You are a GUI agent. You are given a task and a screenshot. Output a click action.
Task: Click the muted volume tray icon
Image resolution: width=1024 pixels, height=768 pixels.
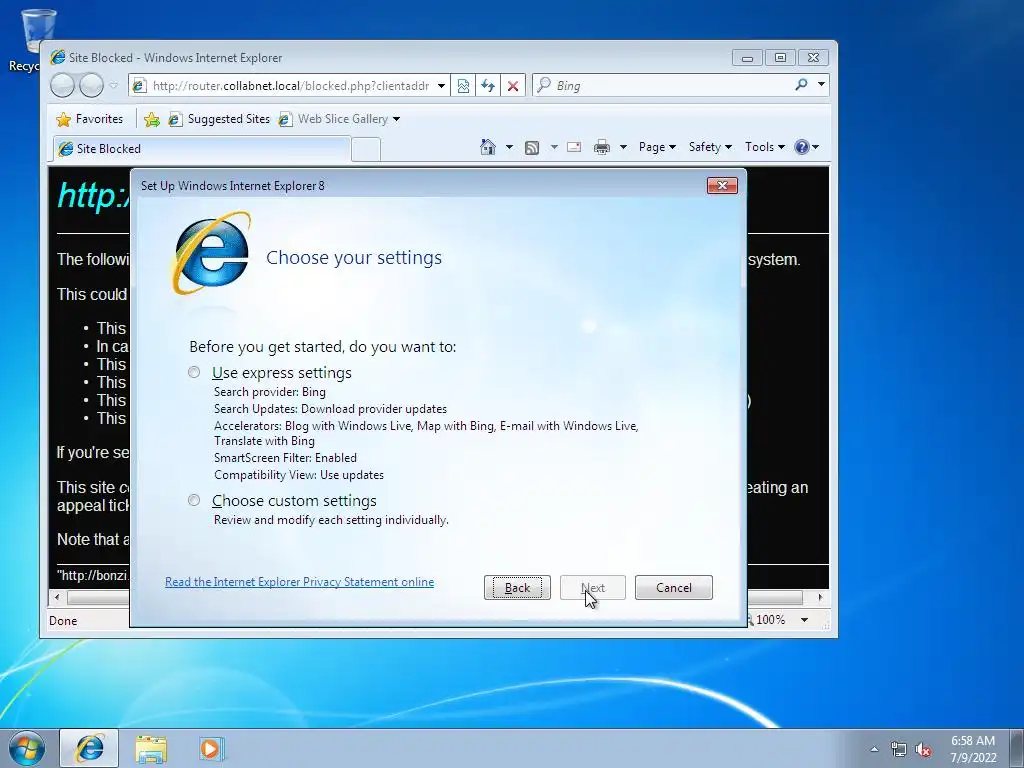(x=923, y=749)
